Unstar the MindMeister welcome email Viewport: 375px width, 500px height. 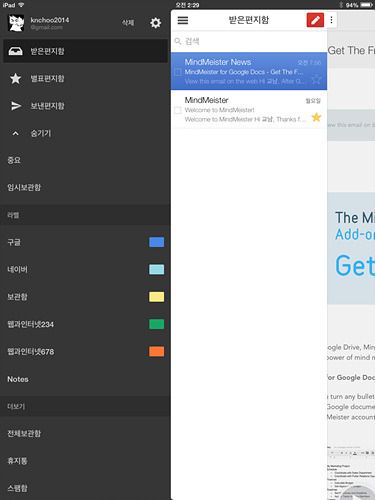(x=316, y=117)
